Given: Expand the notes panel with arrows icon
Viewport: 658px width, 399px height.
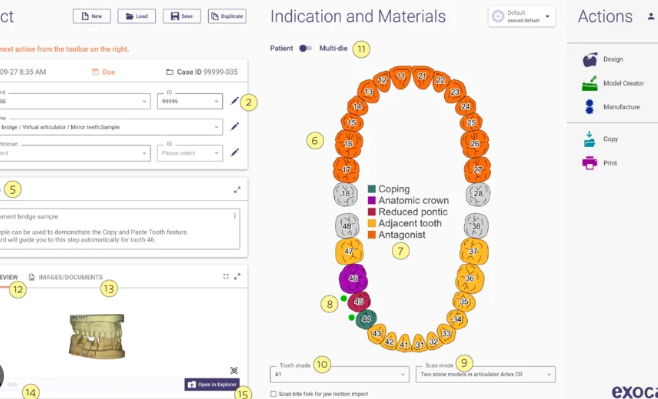Looking at the screenshot, I should 237,190.
